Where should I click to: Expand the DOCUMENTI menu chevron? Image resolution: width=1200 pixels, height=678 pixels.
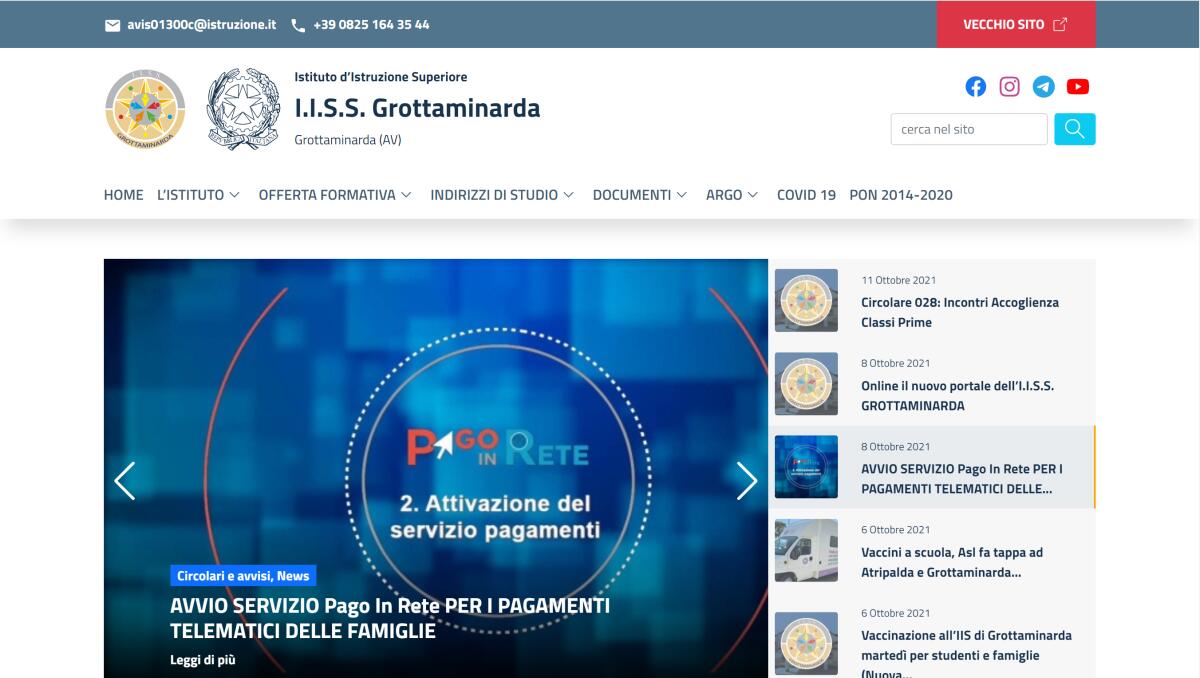coord(682,195)
